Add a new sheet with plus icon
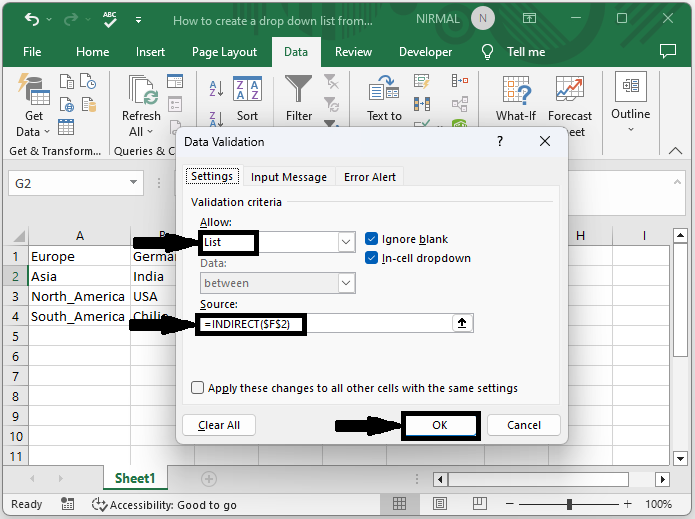695x519 pixels. click(x=209, y=479)
